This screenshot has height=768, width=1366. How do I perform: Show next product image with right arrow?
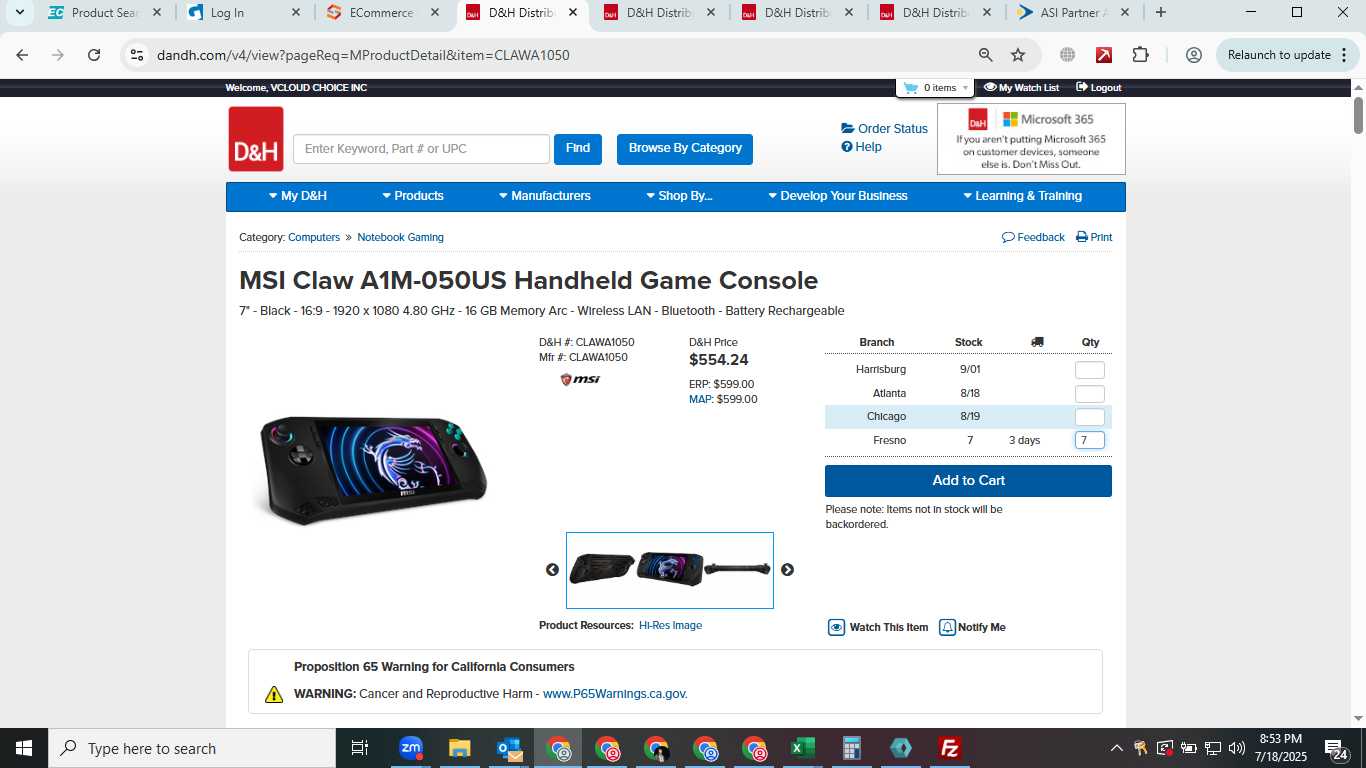click(x=787, y=570)
